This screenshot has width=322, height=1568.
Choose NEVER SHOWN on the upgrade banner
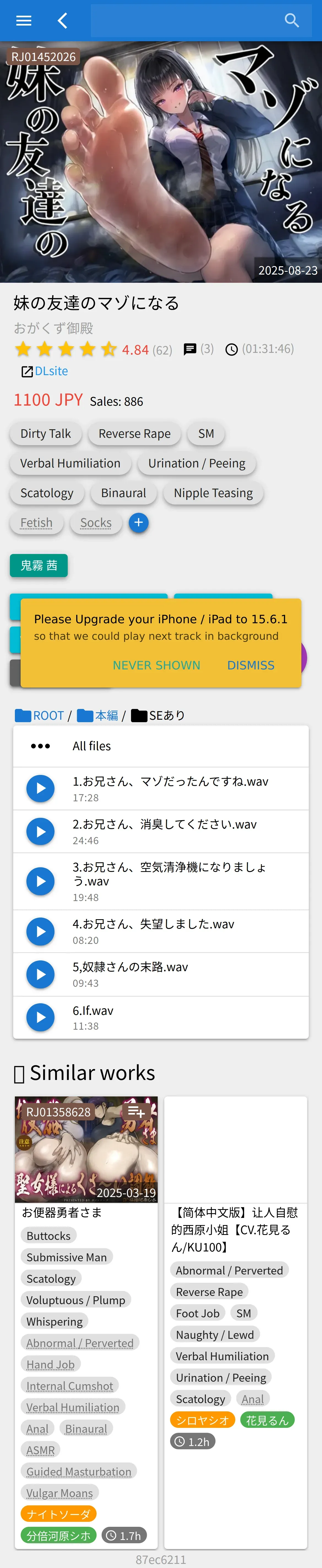pos(156,665)
